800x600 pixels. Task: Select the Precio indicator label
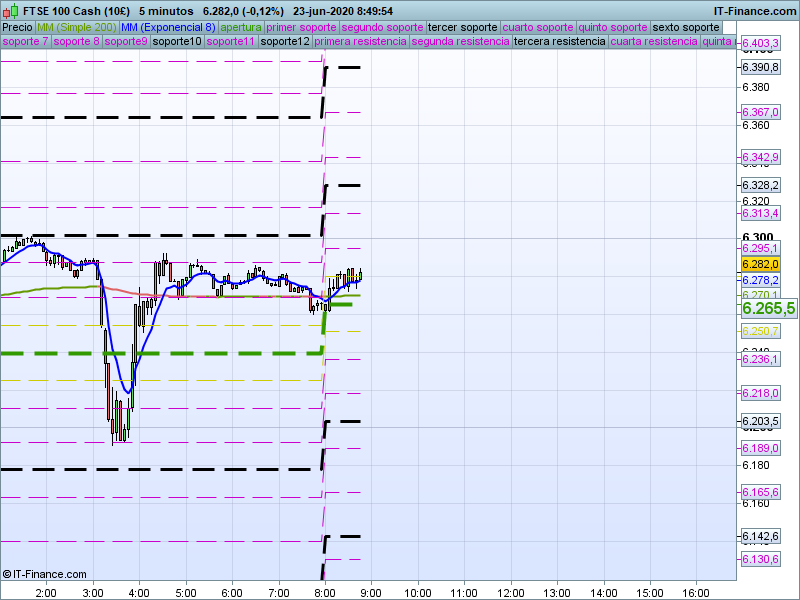coord(17,27)
